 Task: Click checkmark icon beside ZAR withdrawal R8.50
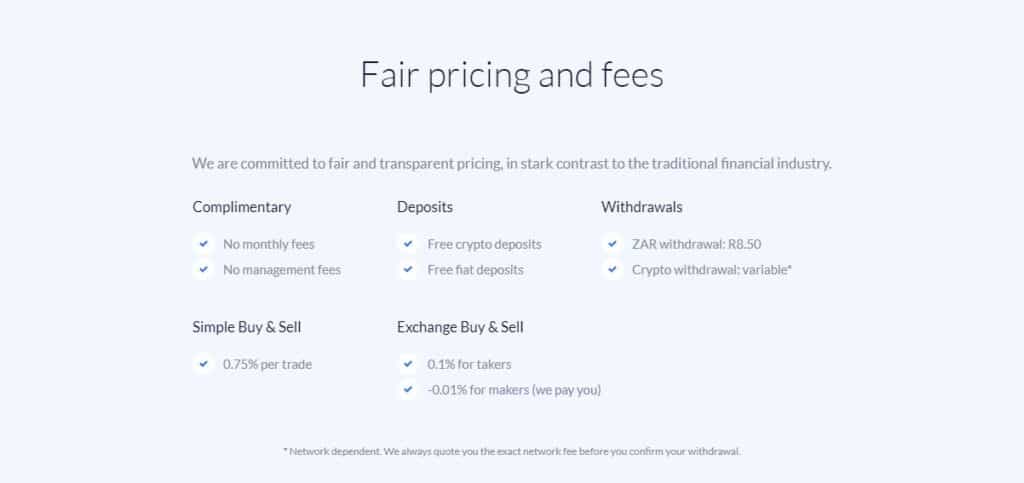click(x=612, y=243)
